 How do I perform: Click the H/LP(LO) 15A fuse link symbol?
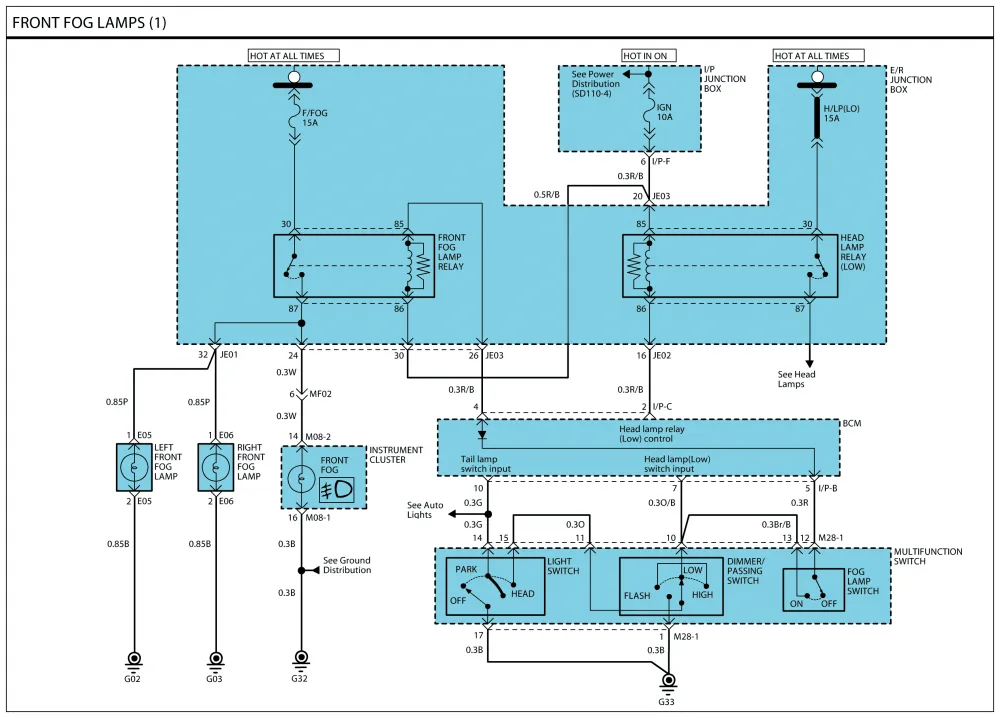(817, 117)
